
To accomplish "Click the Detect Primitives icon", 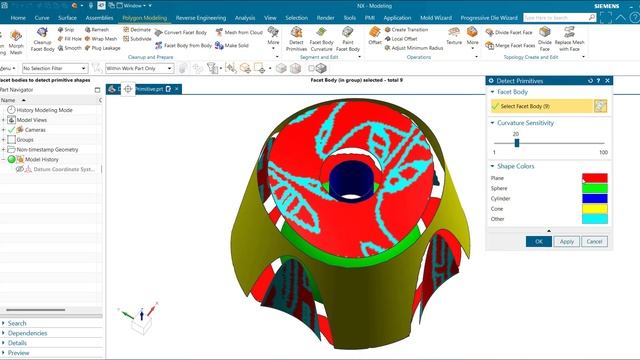I will [x=296, y=40].
